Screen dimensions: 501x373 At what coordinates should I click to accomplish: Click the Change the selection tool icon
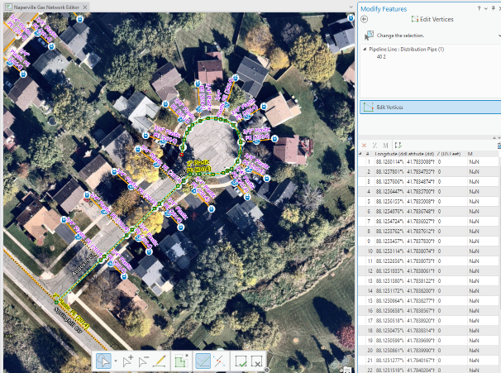[x=369, y=35]
